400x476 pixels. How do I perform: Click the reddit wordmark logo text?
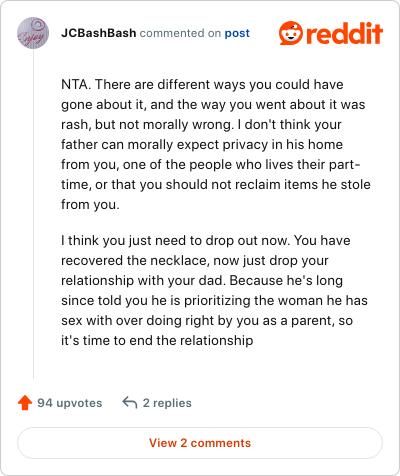pyautogui.click(x=345, y=34)
